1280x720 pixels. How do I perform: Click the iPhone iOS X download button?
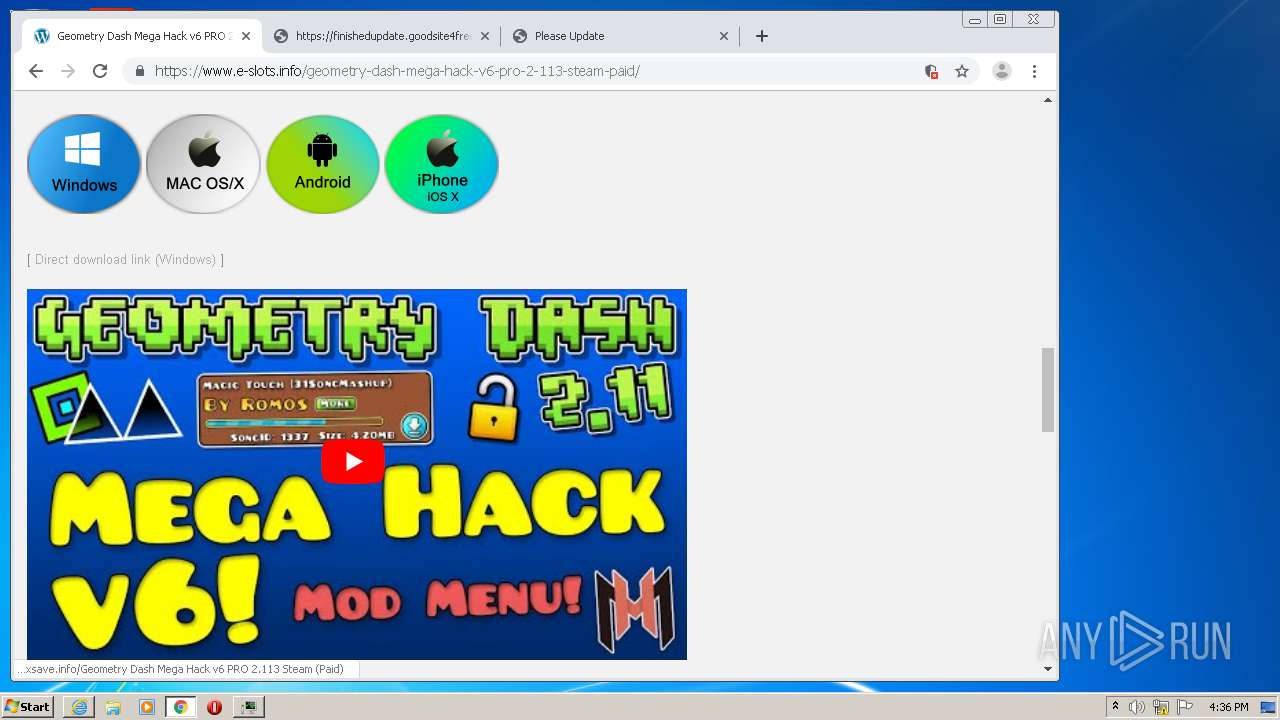click(x=441, y=164)
